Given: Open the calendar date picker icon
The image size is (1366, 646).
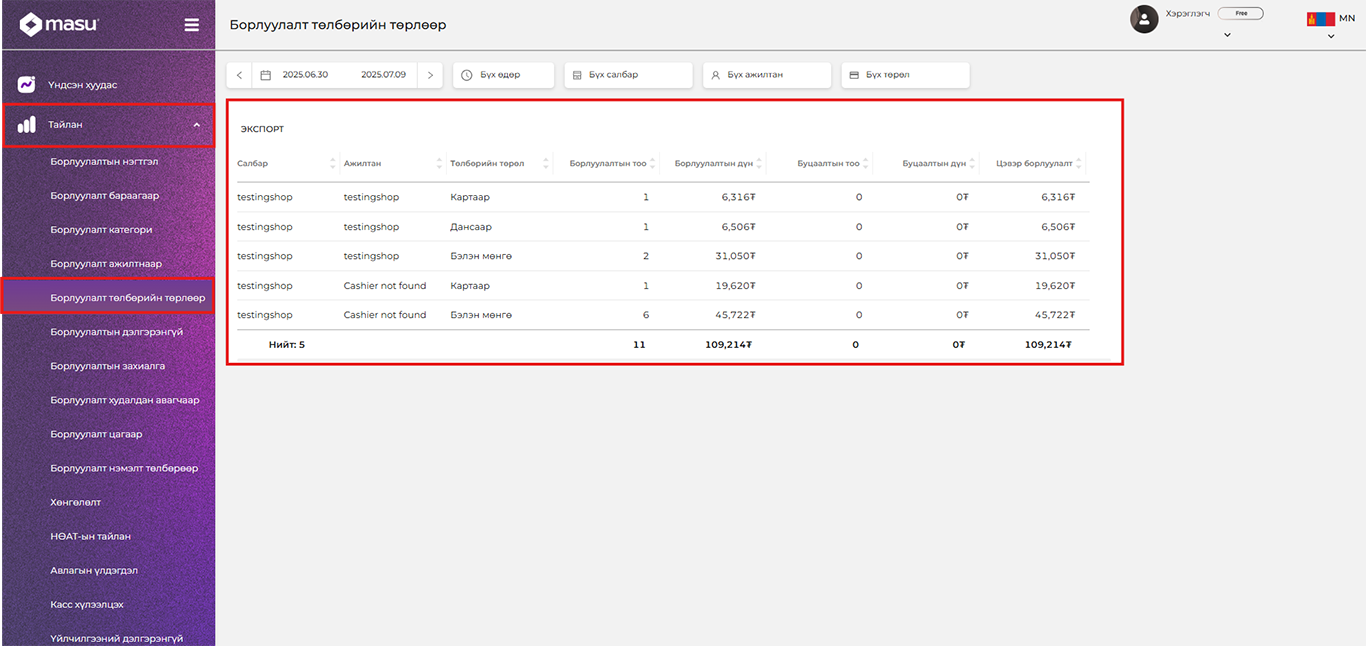Looking at the screenshot, I should (x=266, y=75).
